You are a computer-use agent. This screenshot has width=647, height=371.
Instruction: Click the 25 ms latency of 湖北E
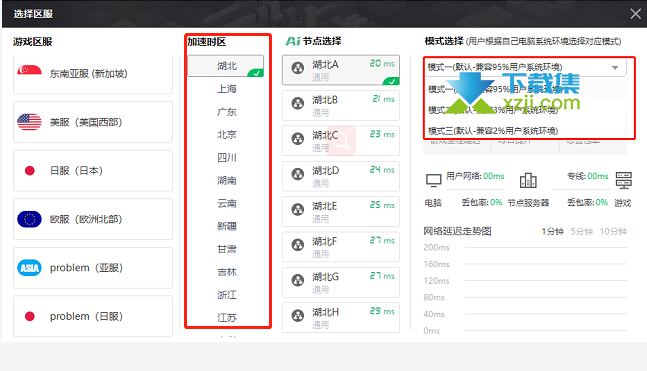click(x=382, y=205)
